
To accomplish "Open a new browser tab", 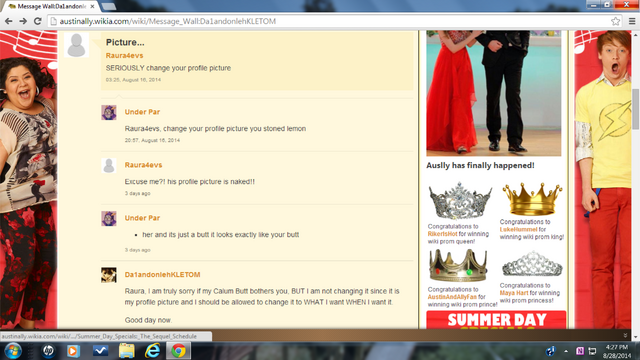I will point(109,7).
